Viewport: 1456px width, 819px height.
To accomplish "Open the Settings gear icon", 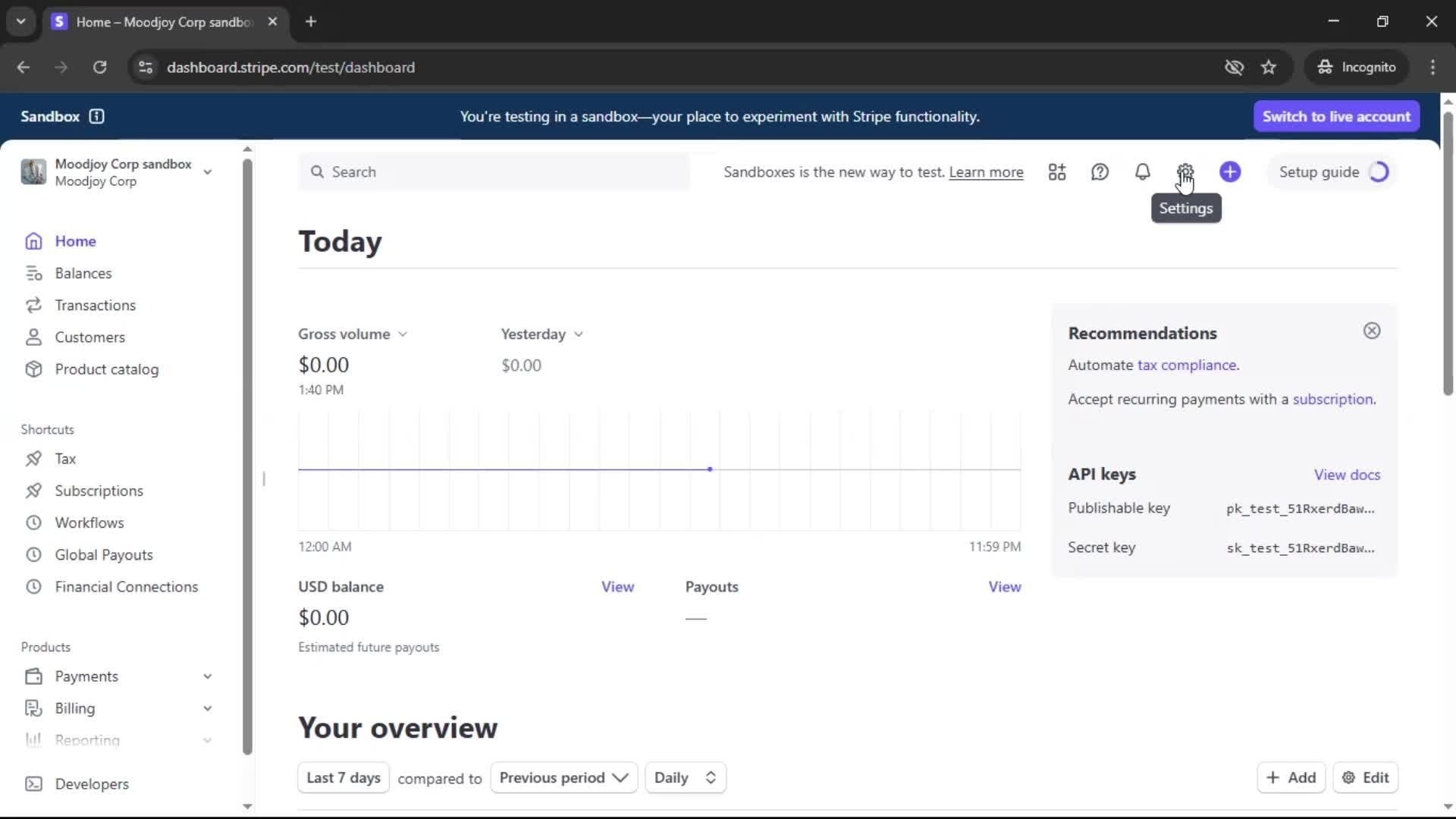I will 1185,172.
